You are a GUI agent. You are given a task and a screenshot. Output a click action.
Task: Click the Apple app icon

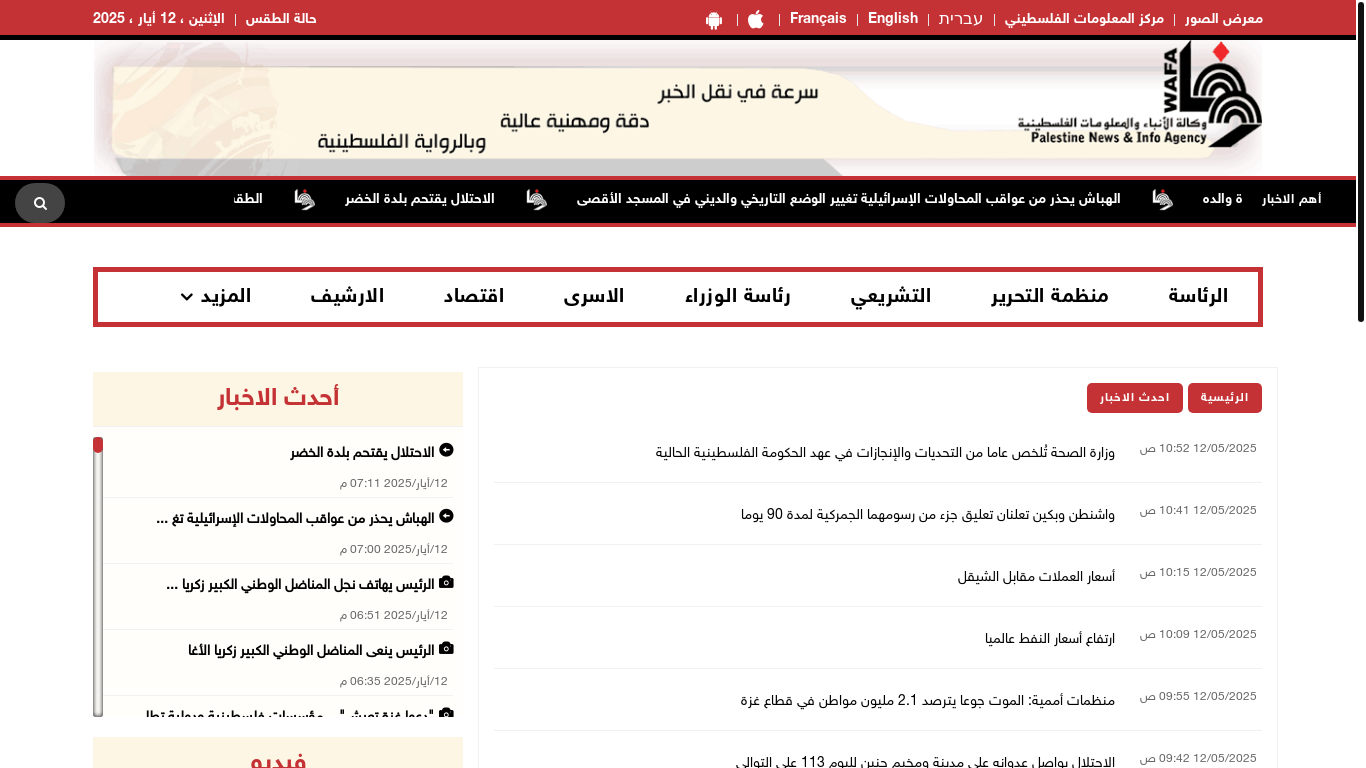pos(756,19)
